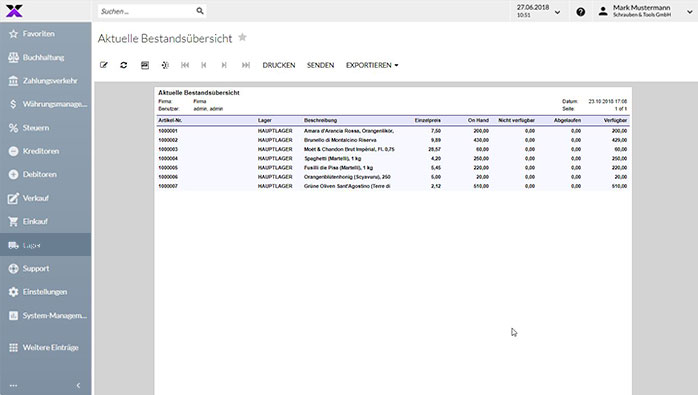Click the System-Management chart icon
Screen dimensions: 698x395
(x=13, y=315)
